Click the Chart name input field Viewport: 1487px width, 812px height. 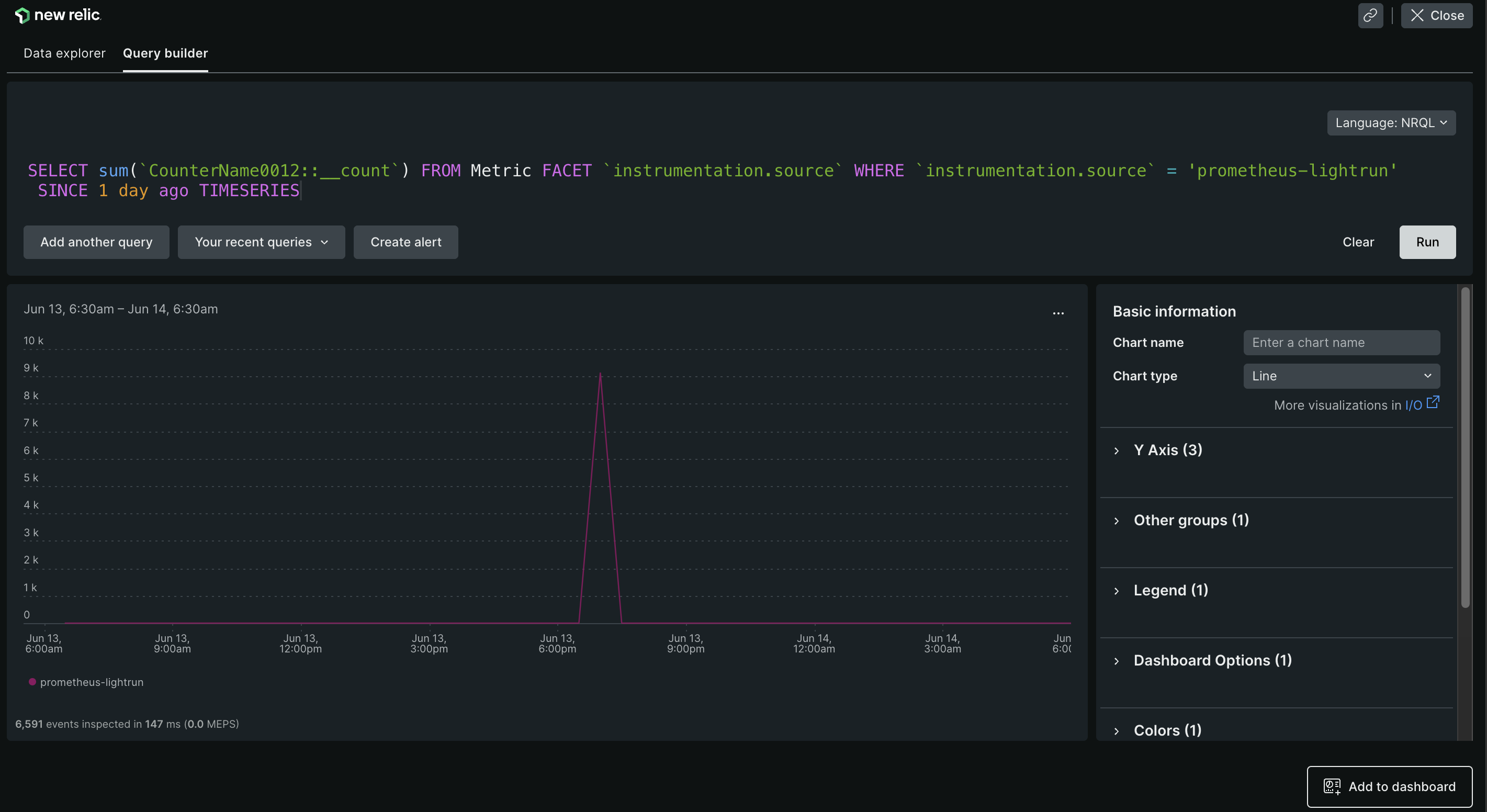1341,343
